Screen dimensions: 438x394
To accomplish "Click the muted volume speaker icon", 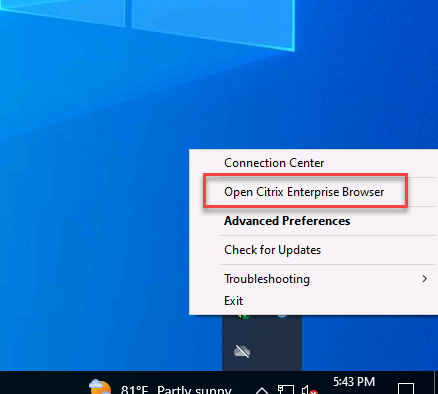I will [x=309, y=390].
